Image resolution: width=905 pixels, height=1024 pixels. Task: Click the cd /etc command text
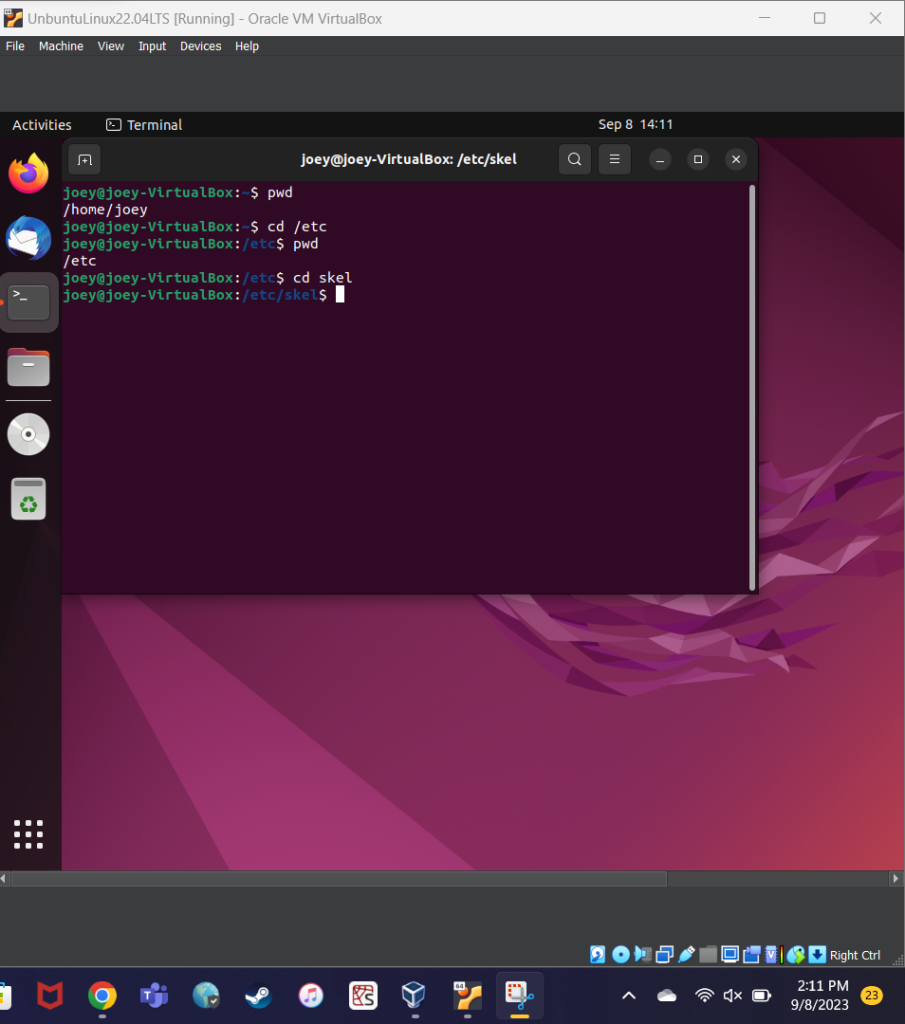297,227
